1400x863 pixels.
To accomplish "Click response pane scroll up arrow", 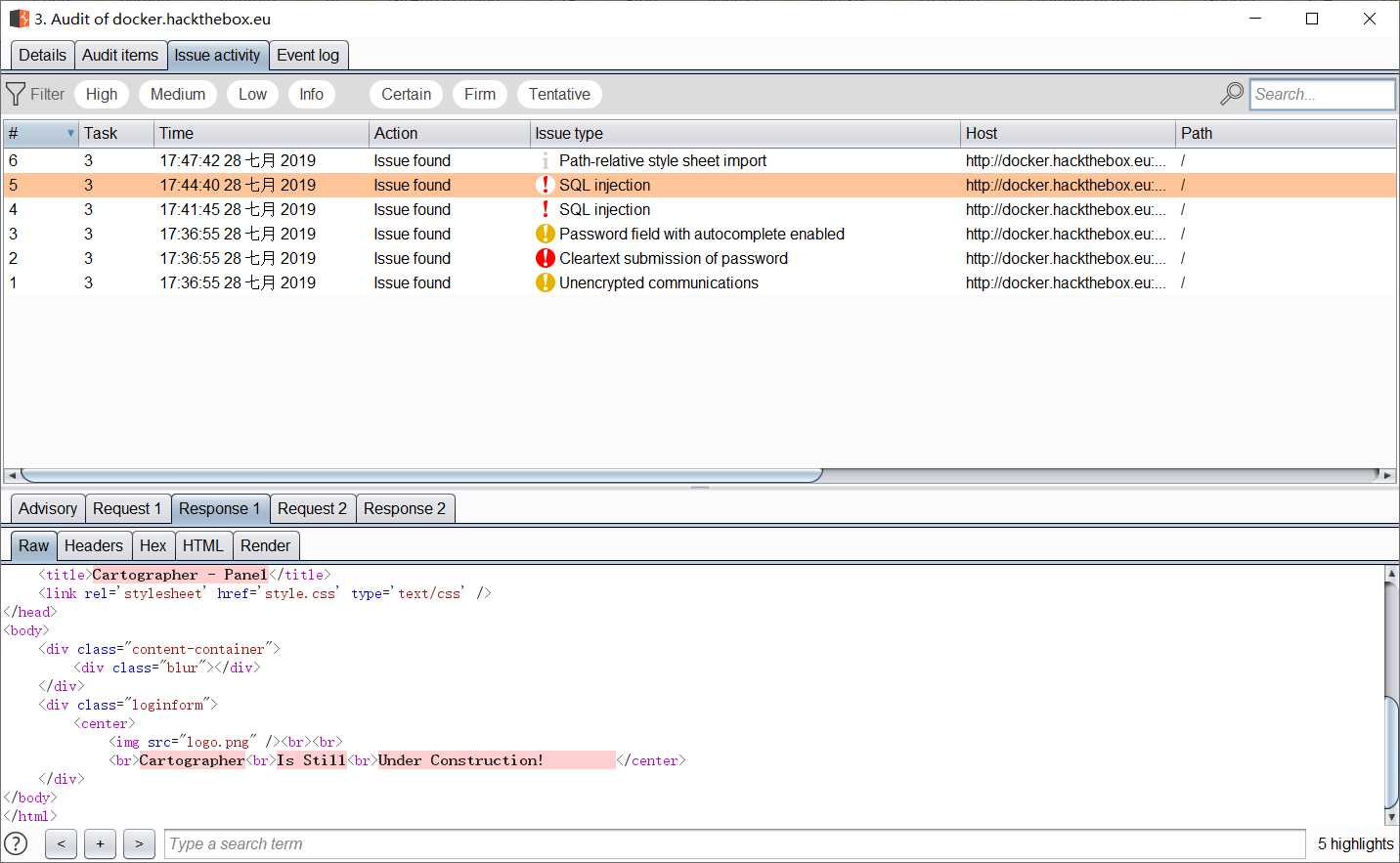I will (x=1391, y=574).
